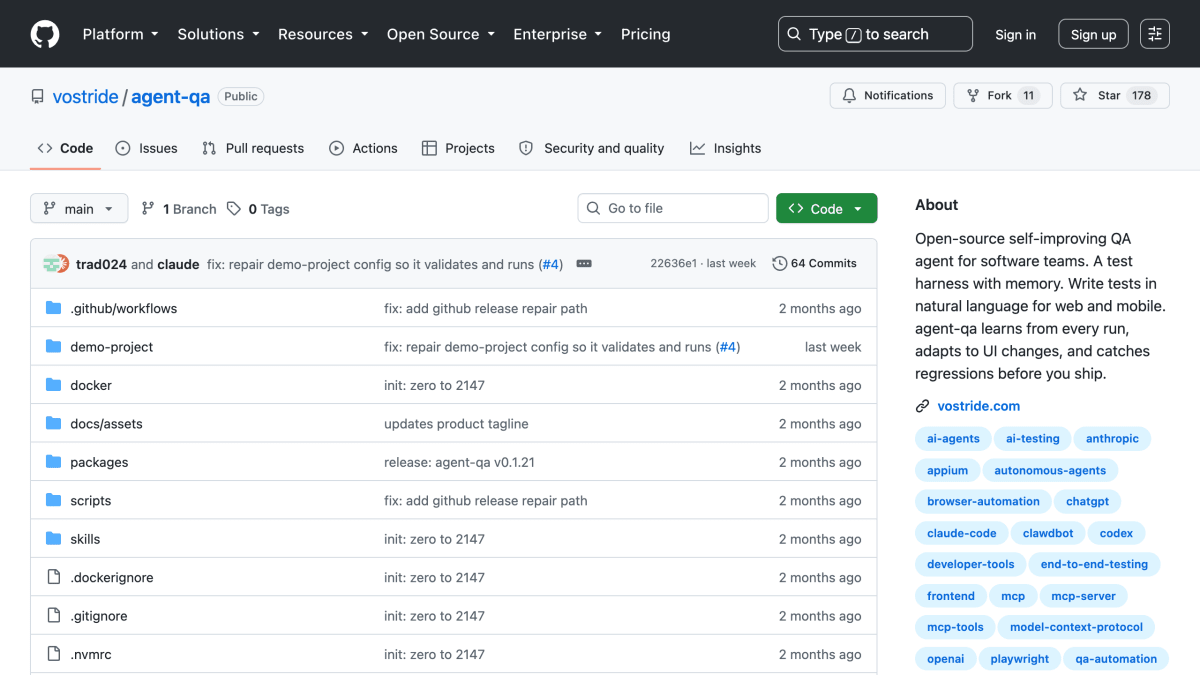Image resolution: width=1200 pixels, height=675 pixels.
Task: Open the demo-project folder icon
Action: point(54,347)
